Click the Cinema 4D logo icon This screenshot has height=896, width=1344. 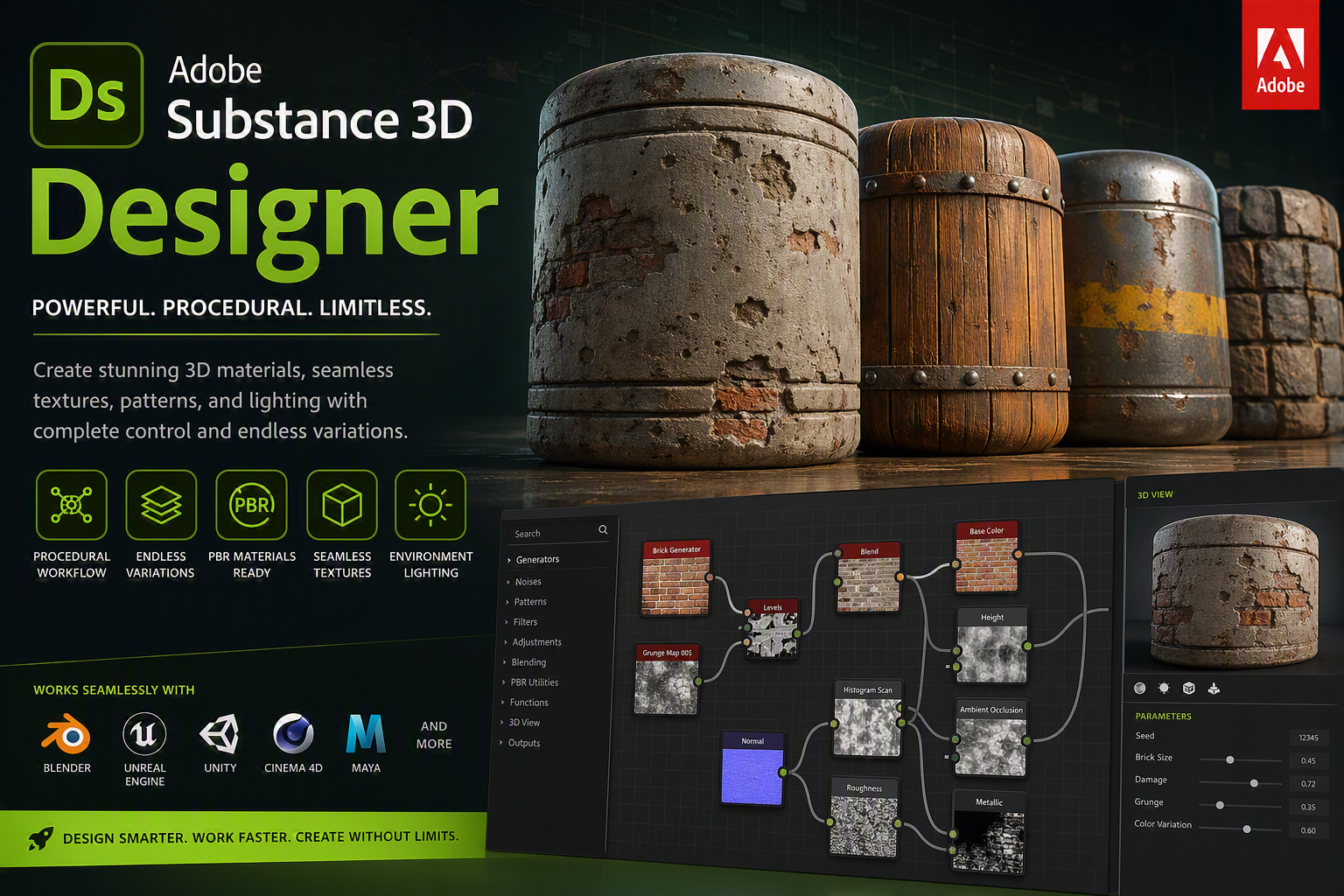pos(293,734)
